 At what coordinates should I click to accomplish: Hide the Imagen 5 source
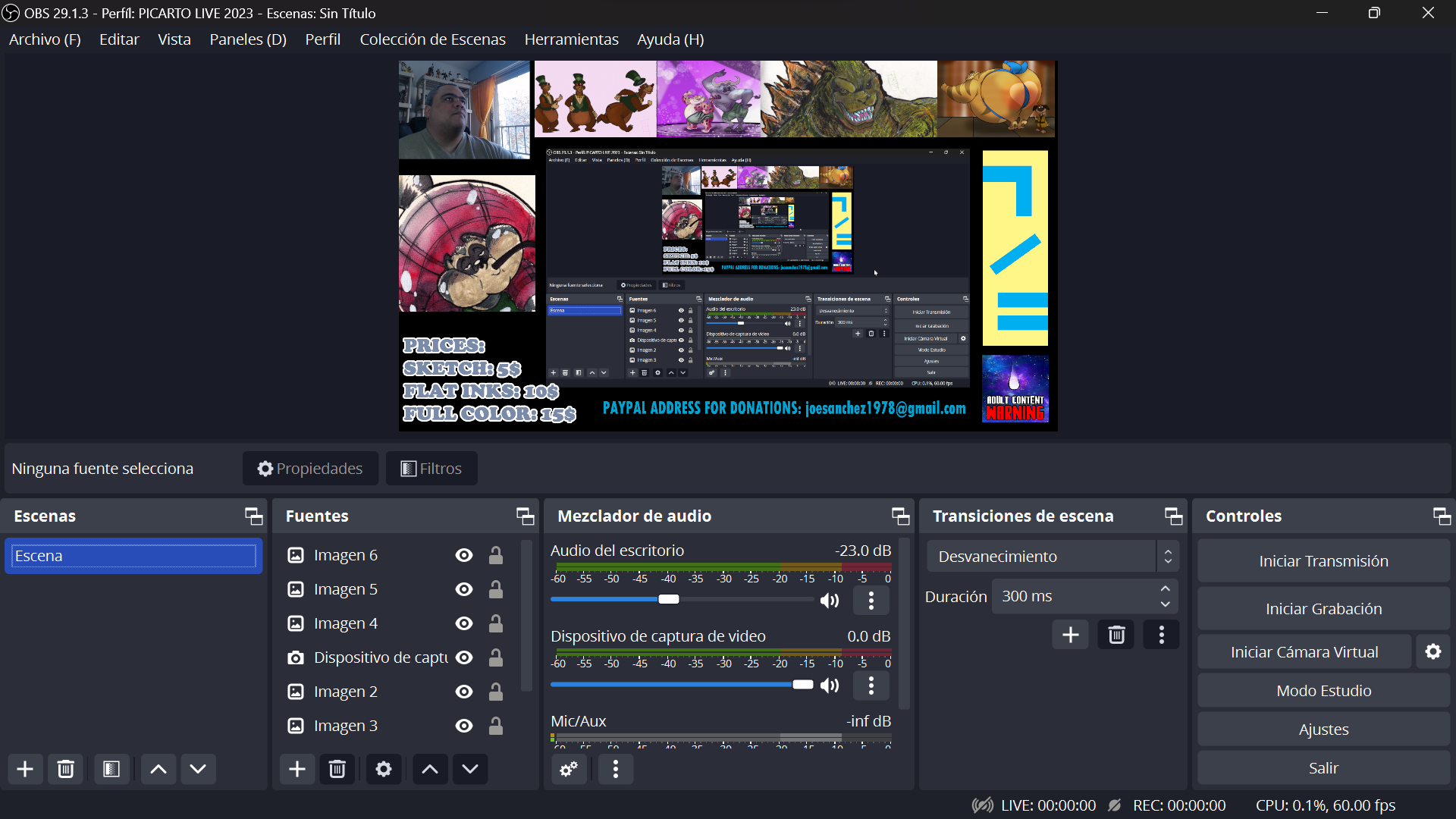point(464,589)
